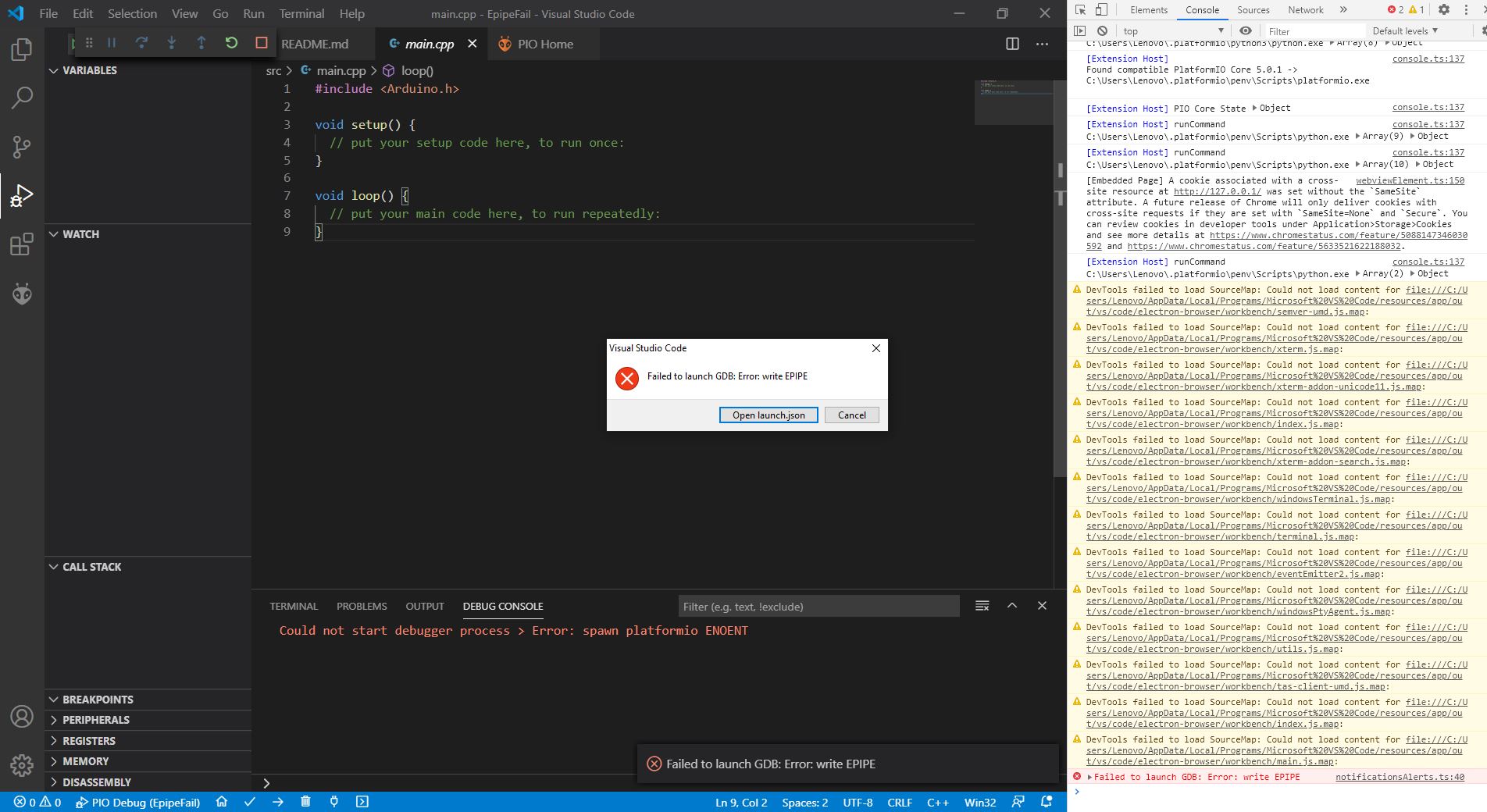Click the debug console filter field

coord(818,607)
